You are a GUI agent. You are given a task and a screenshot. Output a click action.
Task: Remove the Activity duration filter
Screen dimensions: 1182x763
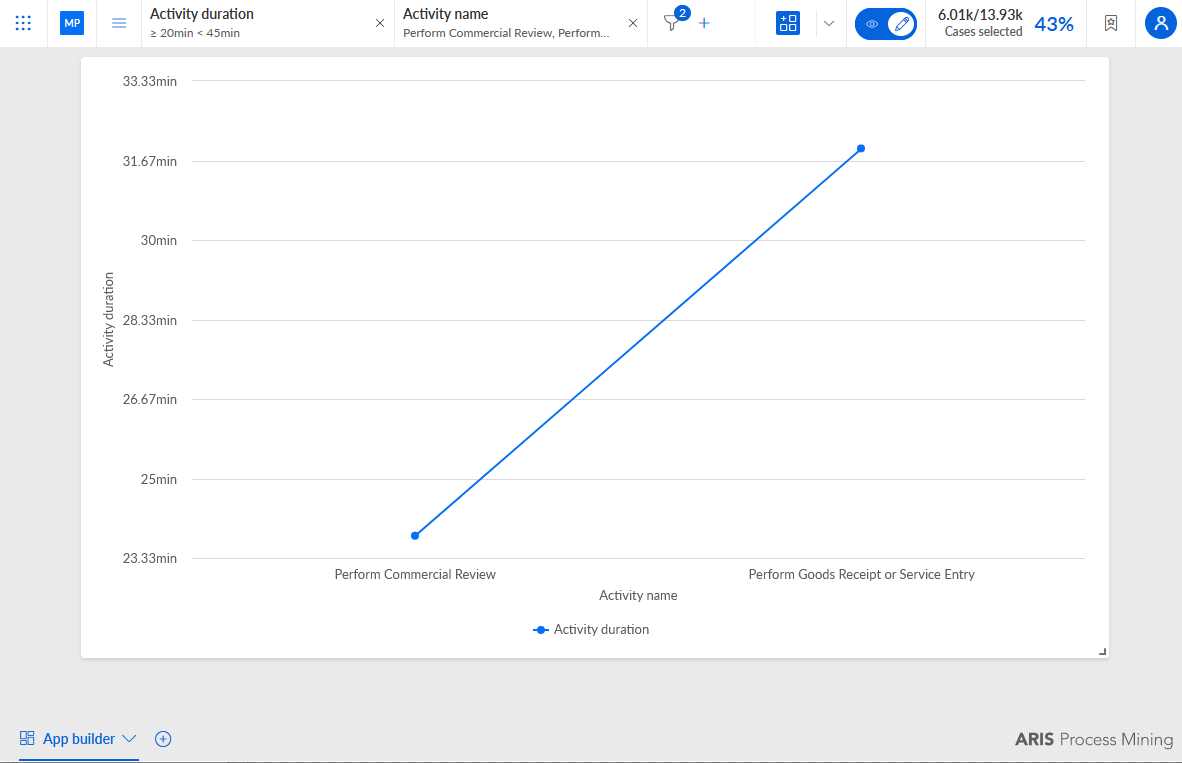380,23
